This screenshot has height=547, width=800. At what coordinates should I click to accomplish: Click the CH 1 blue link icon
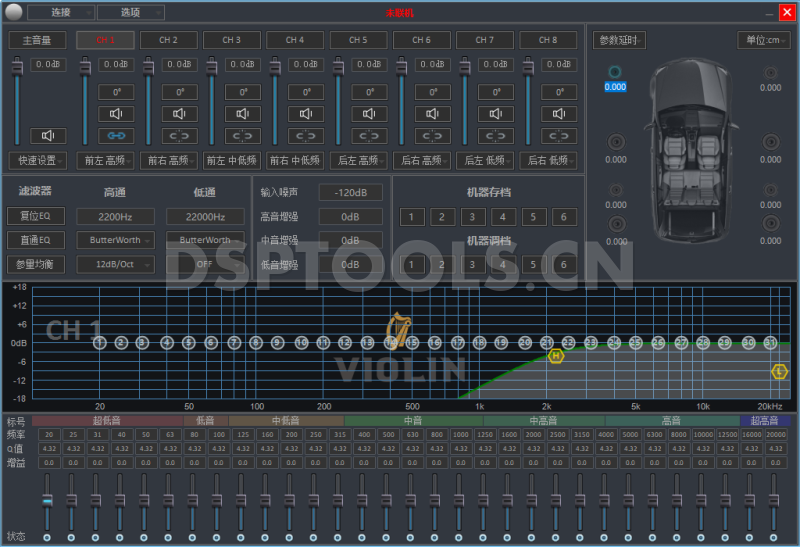[x=115, y=136]
